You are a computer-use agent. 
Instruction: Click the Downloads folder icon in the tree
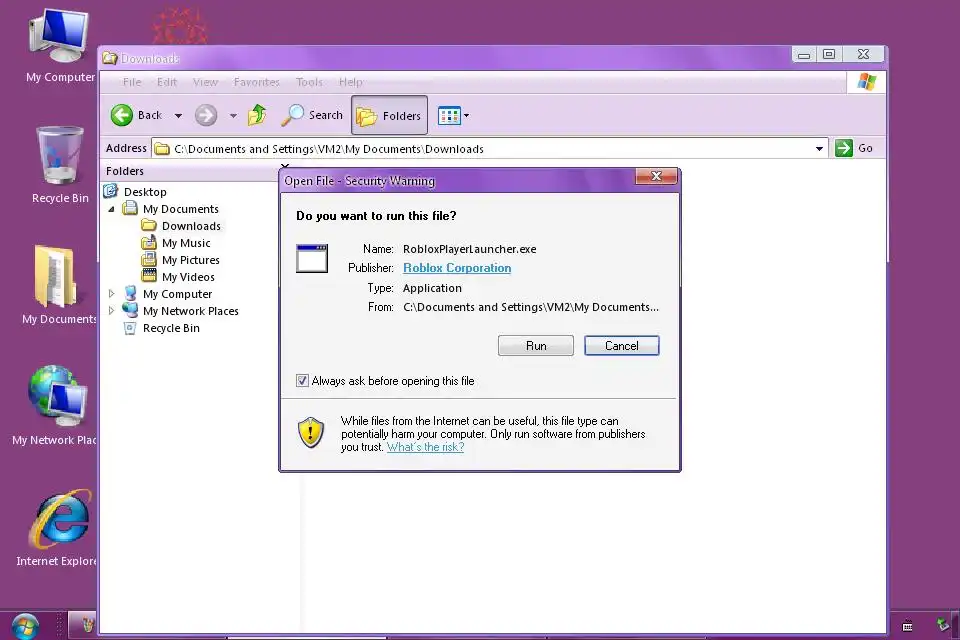[x=149, y=225]
